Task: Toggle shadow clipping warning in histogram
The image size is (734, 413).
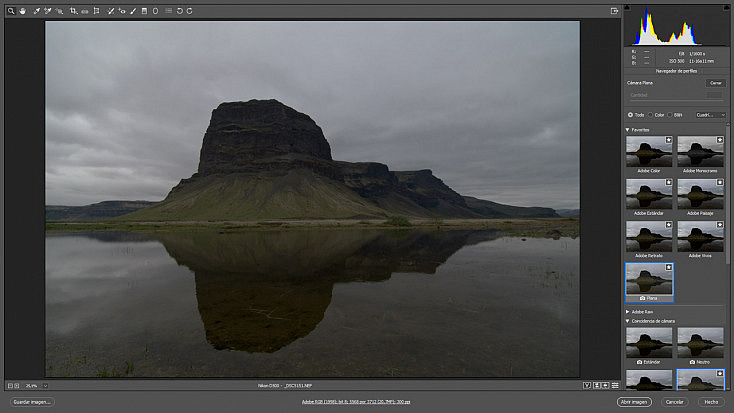Action: pos(627,8)
